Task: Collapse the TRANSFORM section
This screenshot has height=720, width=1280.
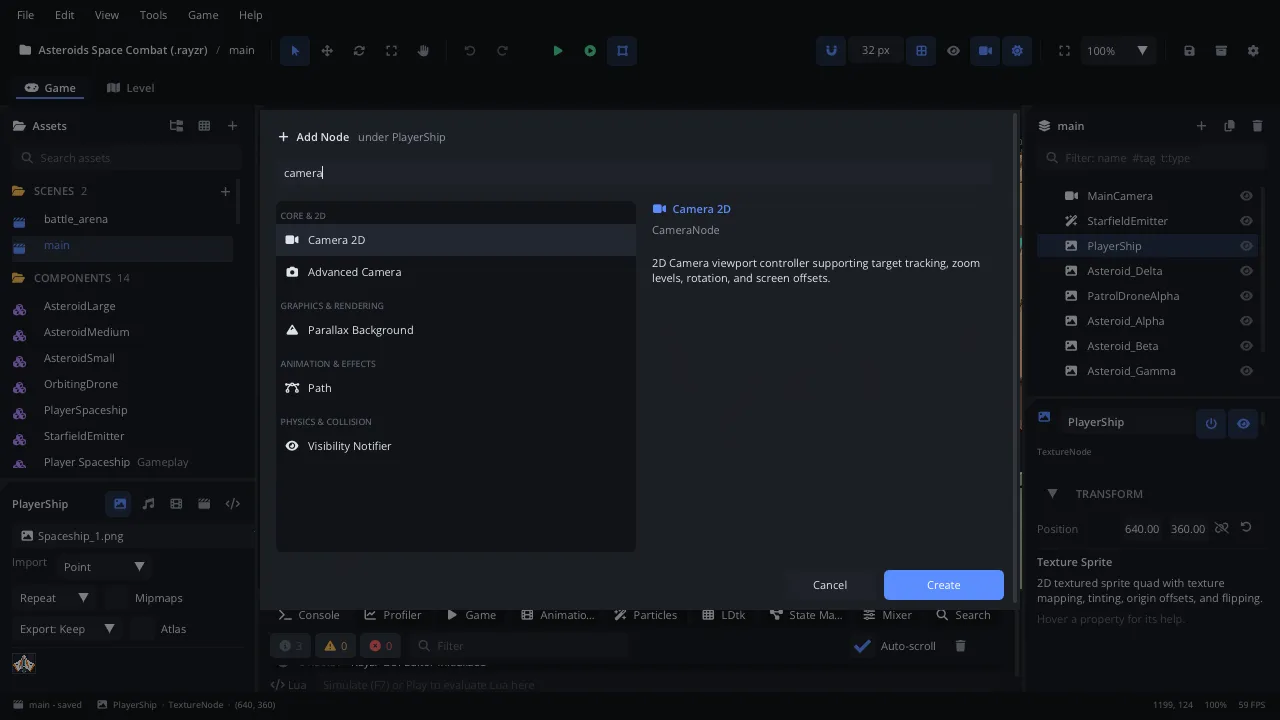Action: click(1052, 494)
